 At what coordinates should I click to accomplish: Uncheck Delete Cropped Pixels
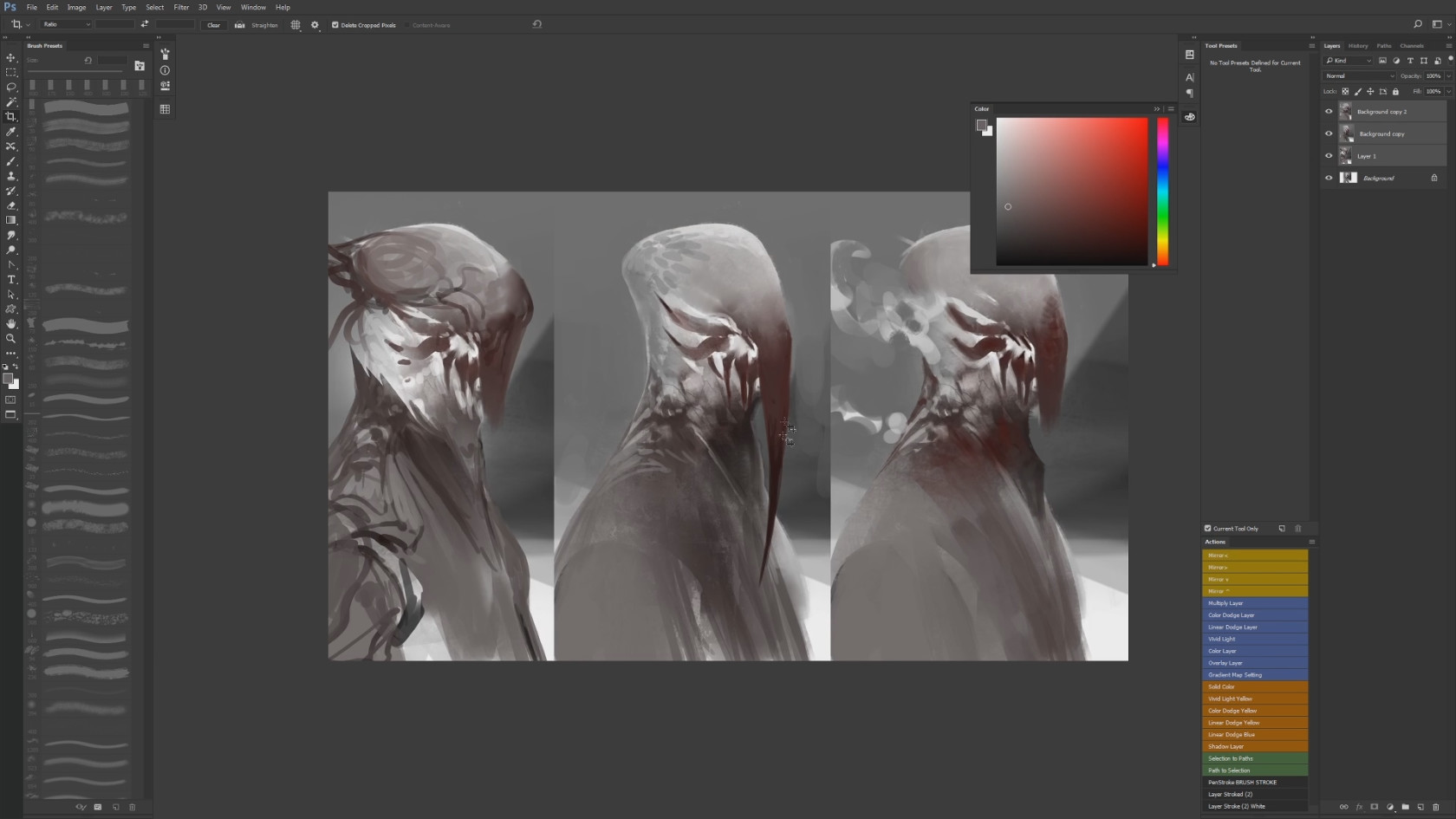tap(335, 25)
